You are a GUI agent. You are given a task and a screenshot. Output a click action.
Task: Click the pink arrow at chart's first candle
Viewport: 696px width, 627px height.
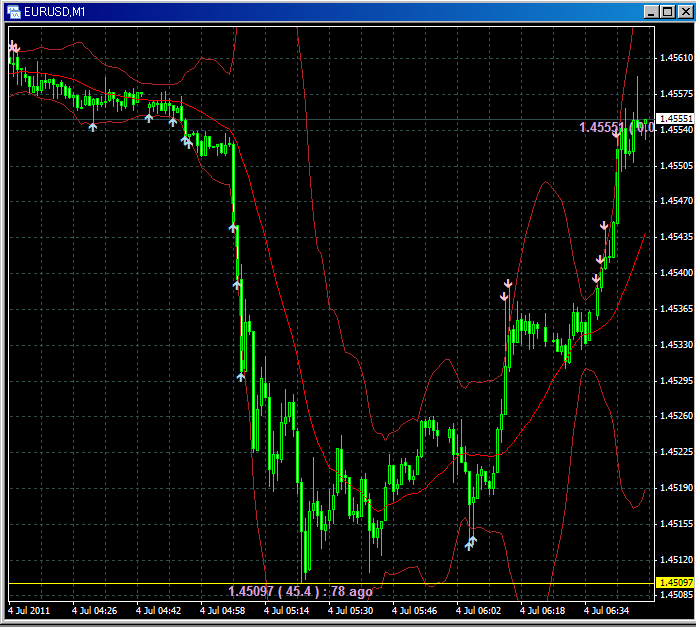click(13, 47)
